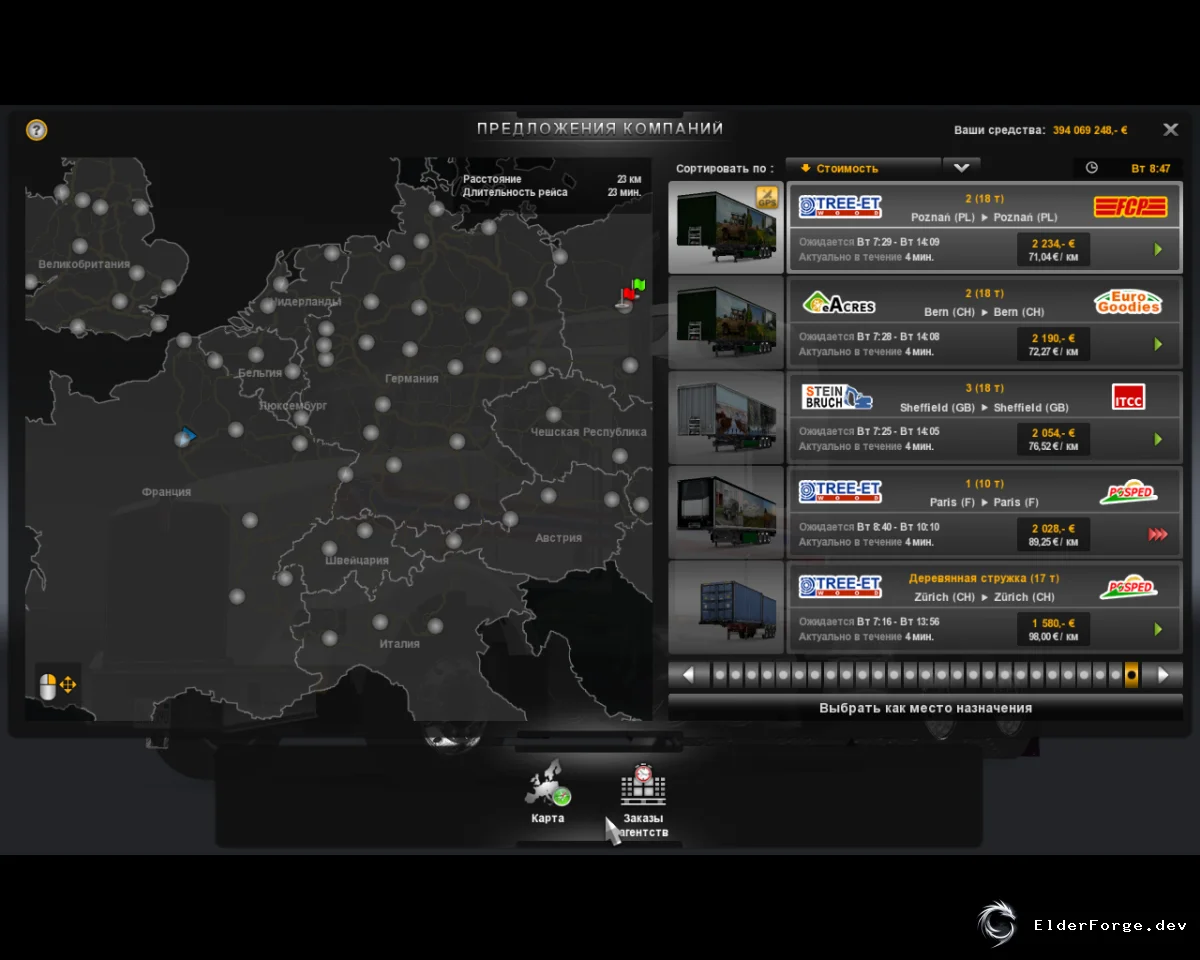The image size is (1200, 960).
Task: Select the Acres Bern job offer
Action: pyautogui.click(x=985, y=323)
